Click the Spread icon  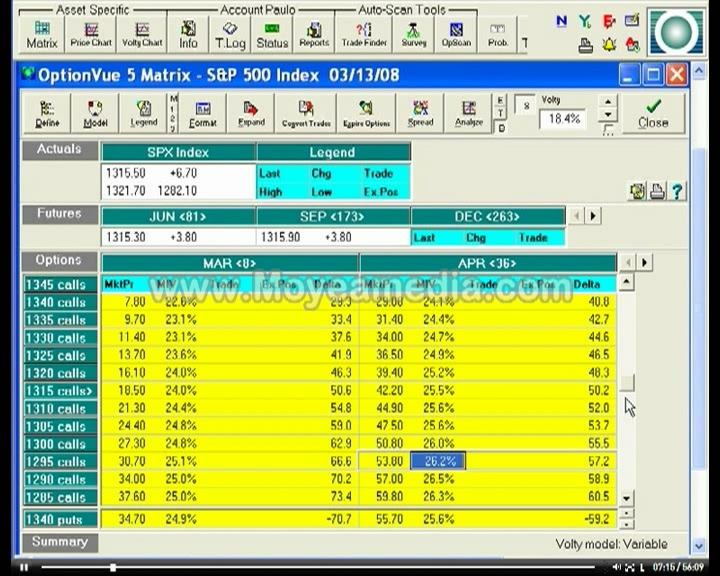point(420,113)
